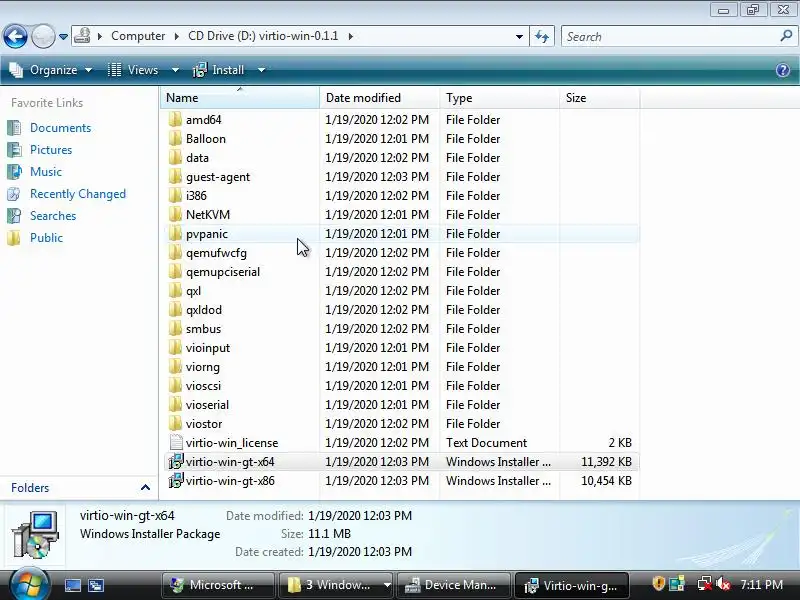Open Searches favorite link
800x600 pixels.
tap(53, 216)
